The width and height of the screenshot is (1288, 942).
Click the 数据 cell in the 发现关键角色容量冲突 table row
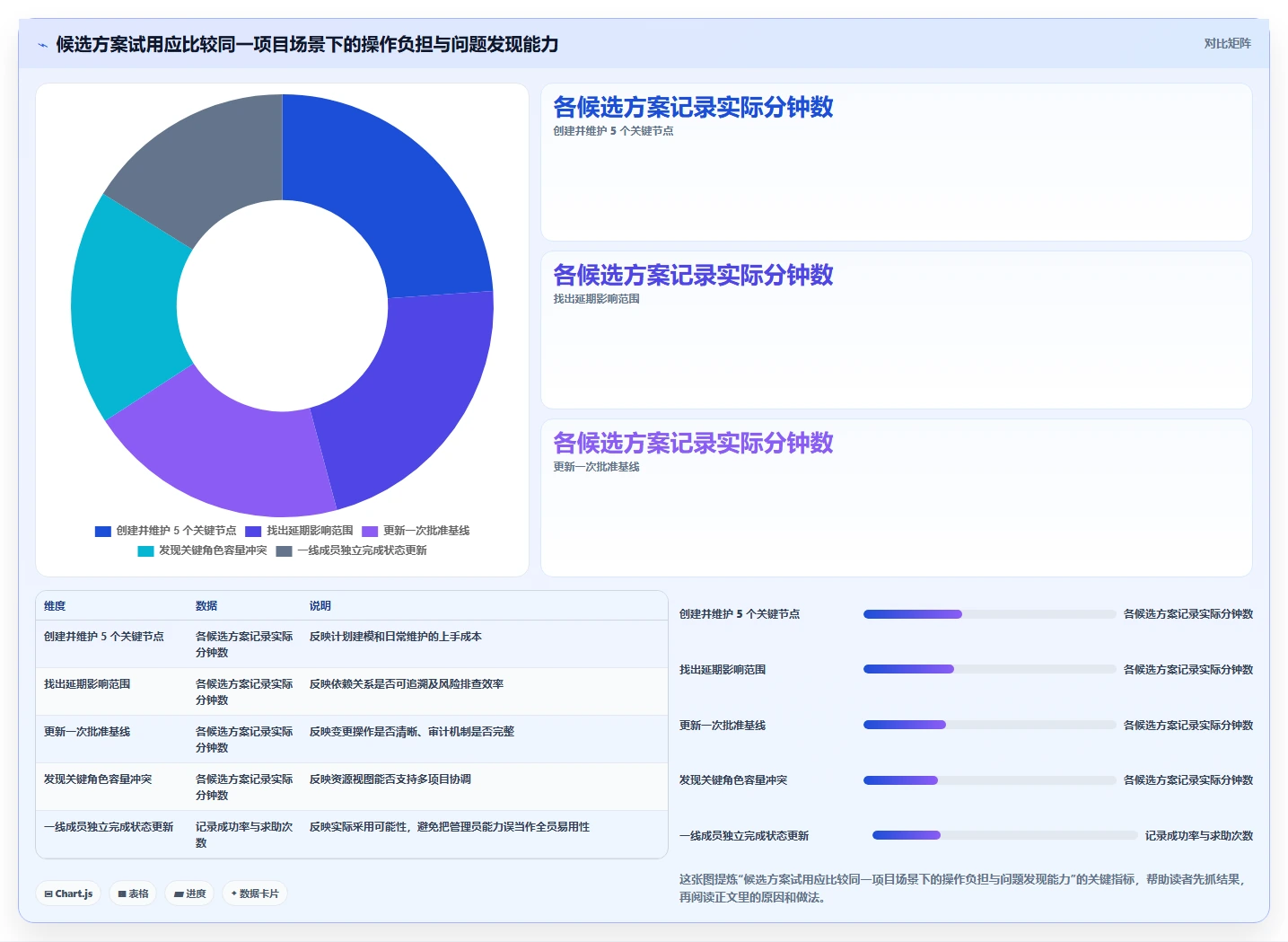tap(244, 788)
